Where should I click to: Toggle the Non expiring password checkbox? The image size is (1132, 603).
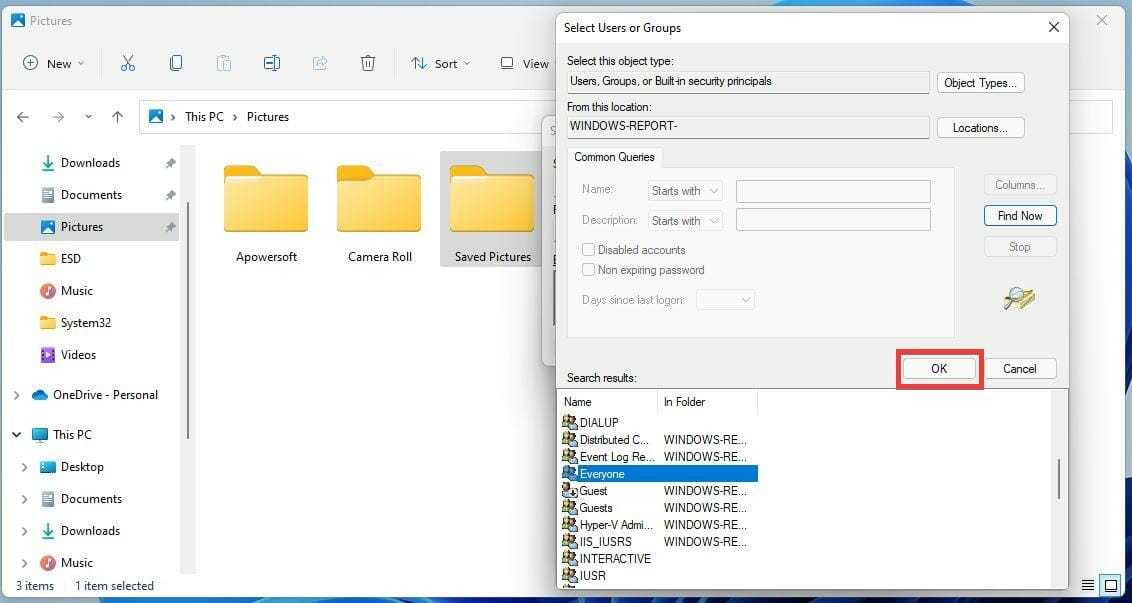(589, 270)
